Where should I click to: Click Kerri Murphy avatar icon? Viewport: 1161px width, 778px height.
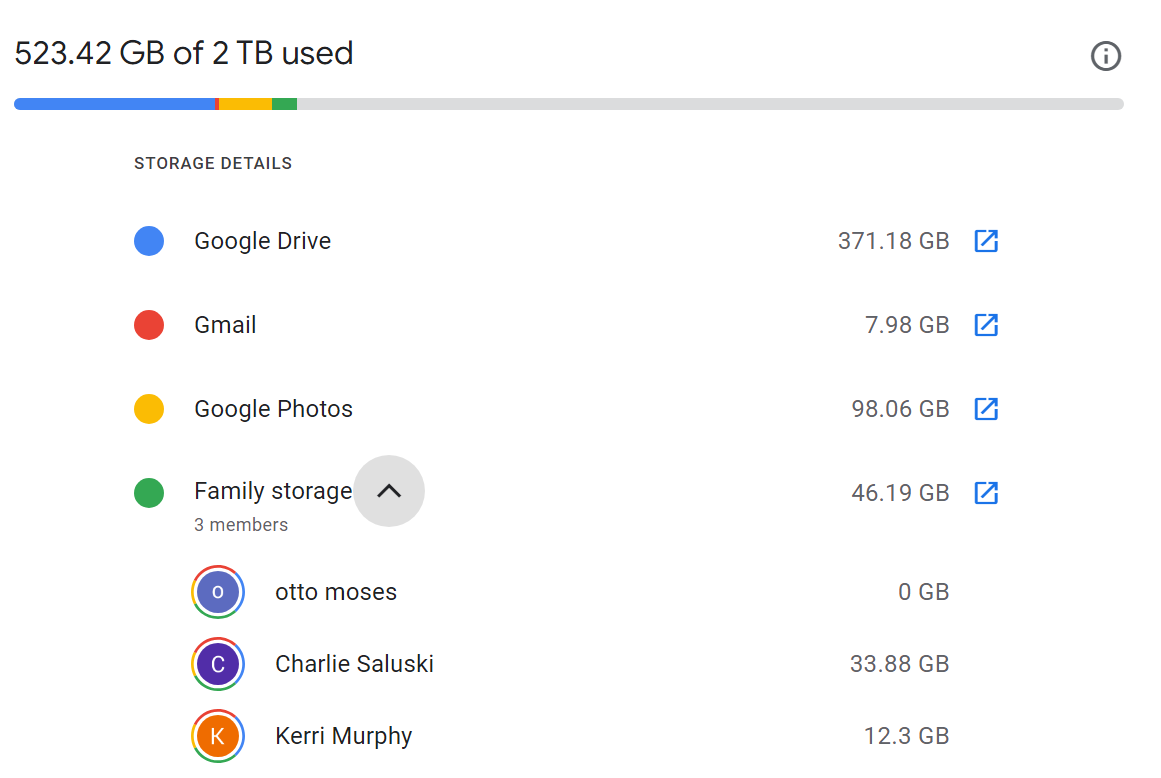pyautogui.click(x=218, y=736)
